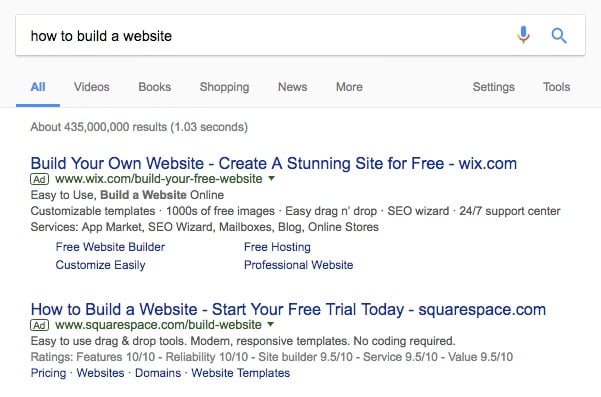Switch to the Videos tab
The height and width of the screenshot is (397, 601).
click(92, 87)
